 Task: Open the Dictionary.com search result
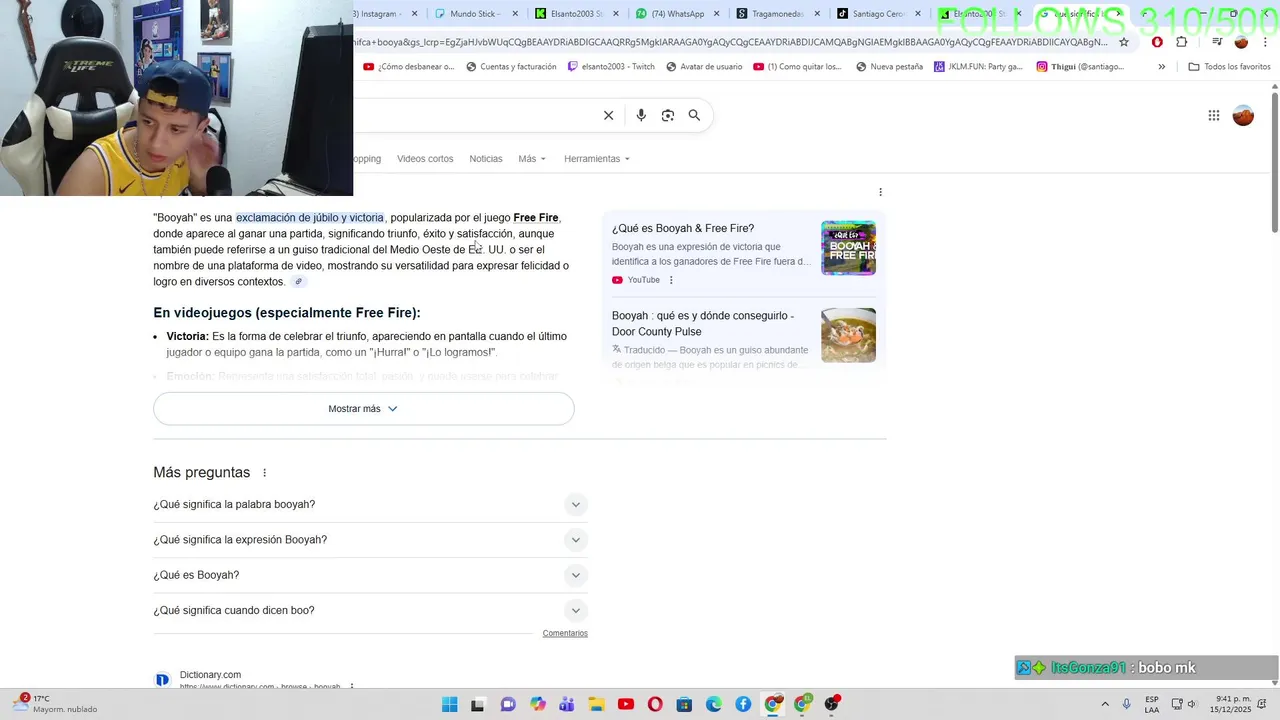(210, 675)
